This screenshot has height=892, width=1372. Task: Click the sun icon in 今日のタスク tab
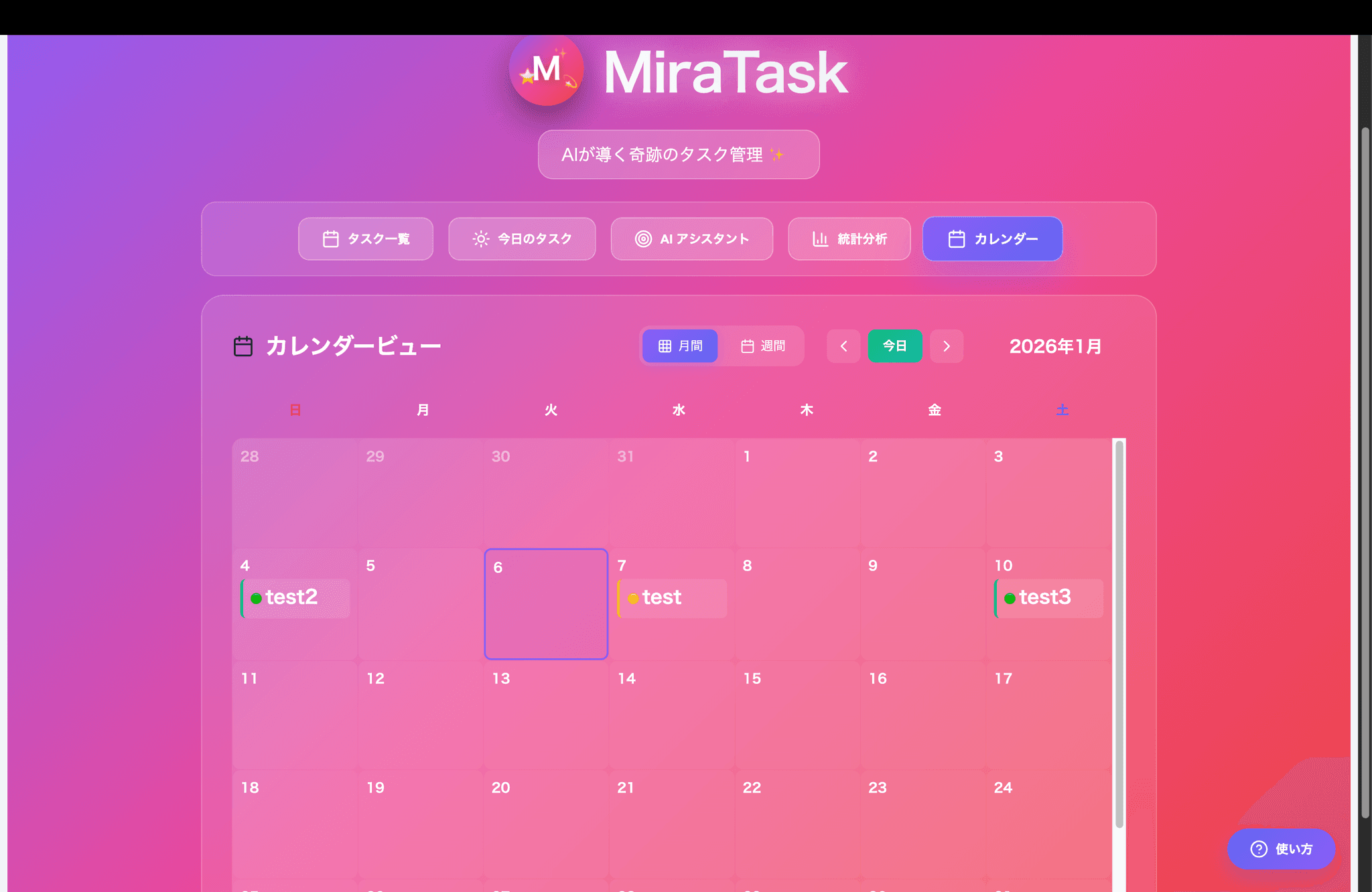[x=480, y=239]
